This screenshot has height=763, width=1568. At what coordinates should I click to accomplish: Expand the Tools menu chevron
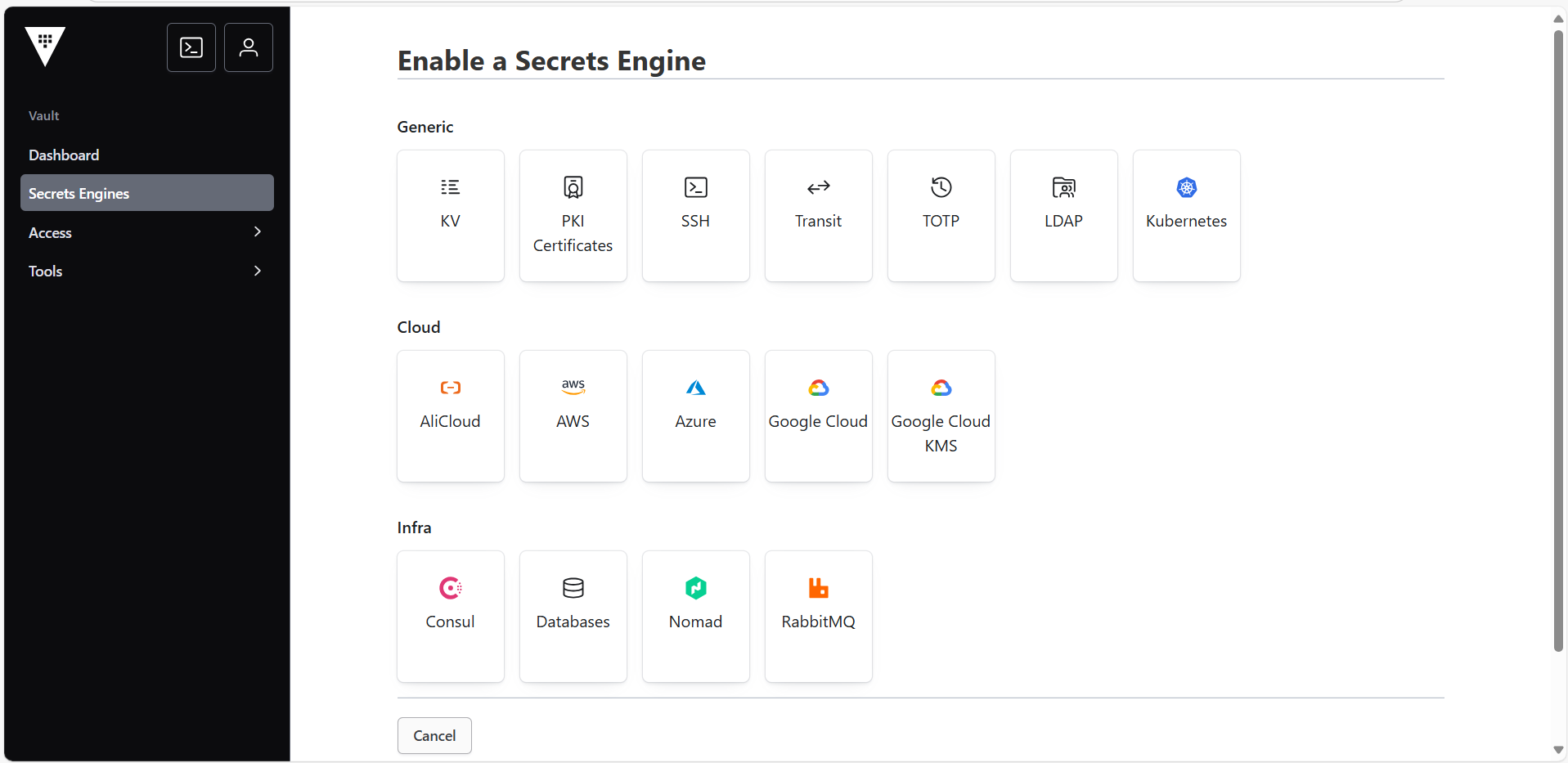pos(258,271)
